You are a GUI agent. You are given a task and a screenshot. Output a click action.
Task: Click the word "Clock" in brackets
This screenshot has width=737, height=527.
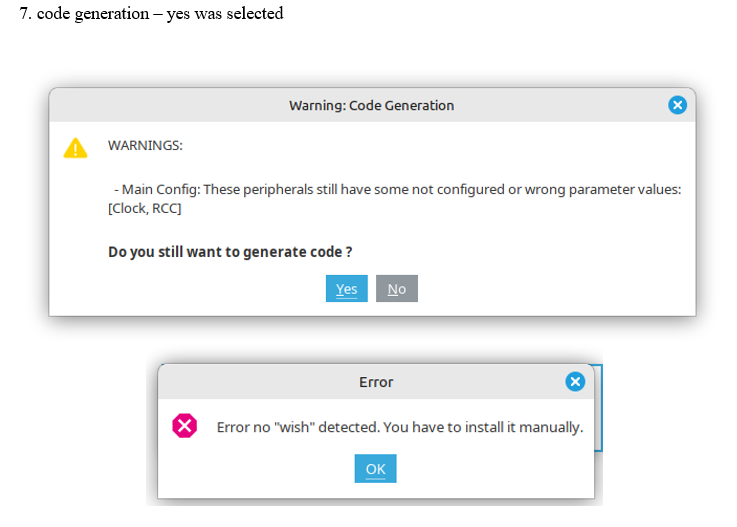pyautogui.click(x=132, y=209)
